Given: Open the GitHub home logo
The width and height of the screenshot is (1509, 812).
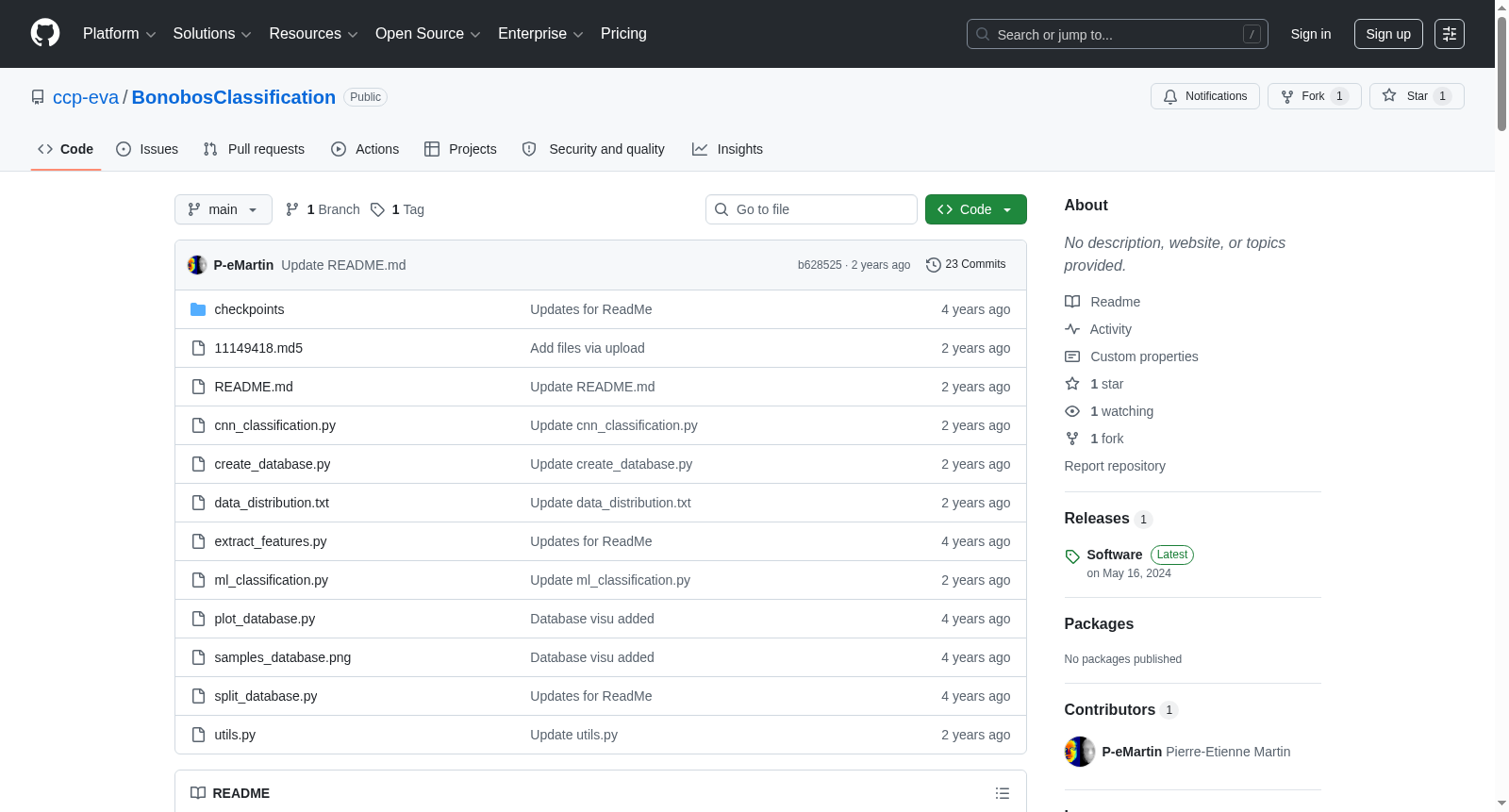Looking at the screenshot, I should [x=45, y=33].
